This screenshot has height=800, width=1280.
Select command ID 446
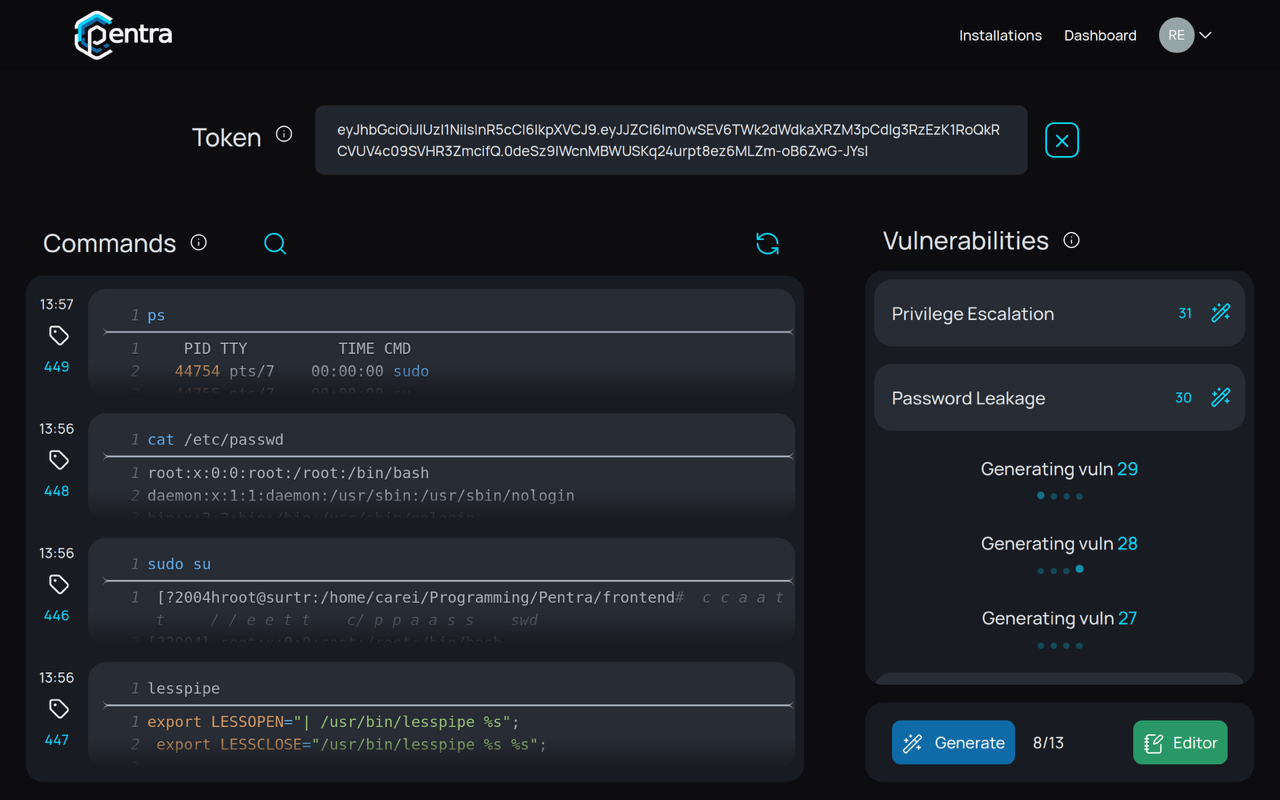57,615
